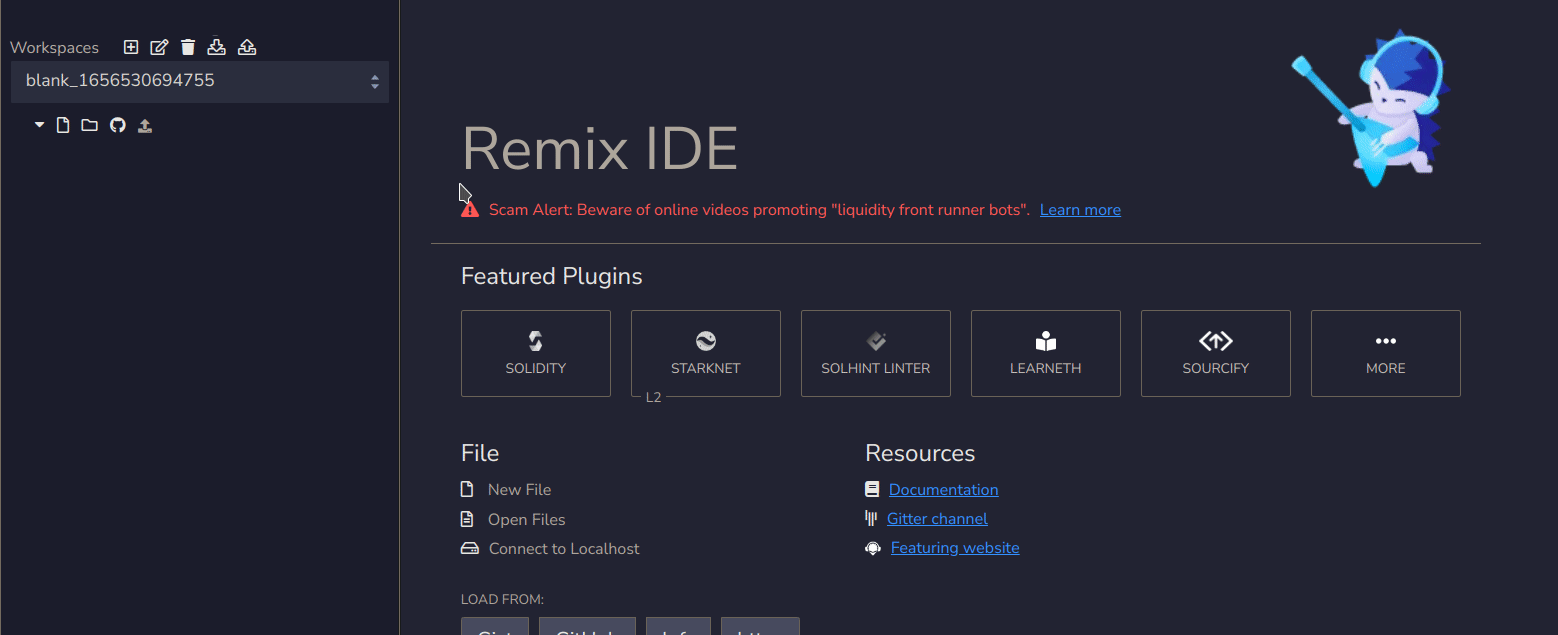
Task: Open the Documentation link
Action: [x=943, y=490]
